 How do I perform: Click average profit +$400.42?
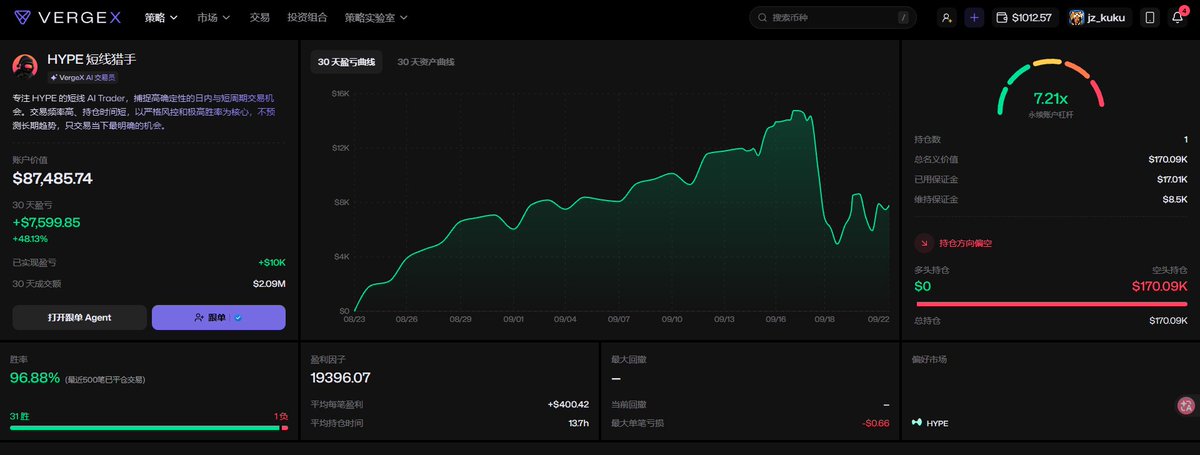[568, 404]
